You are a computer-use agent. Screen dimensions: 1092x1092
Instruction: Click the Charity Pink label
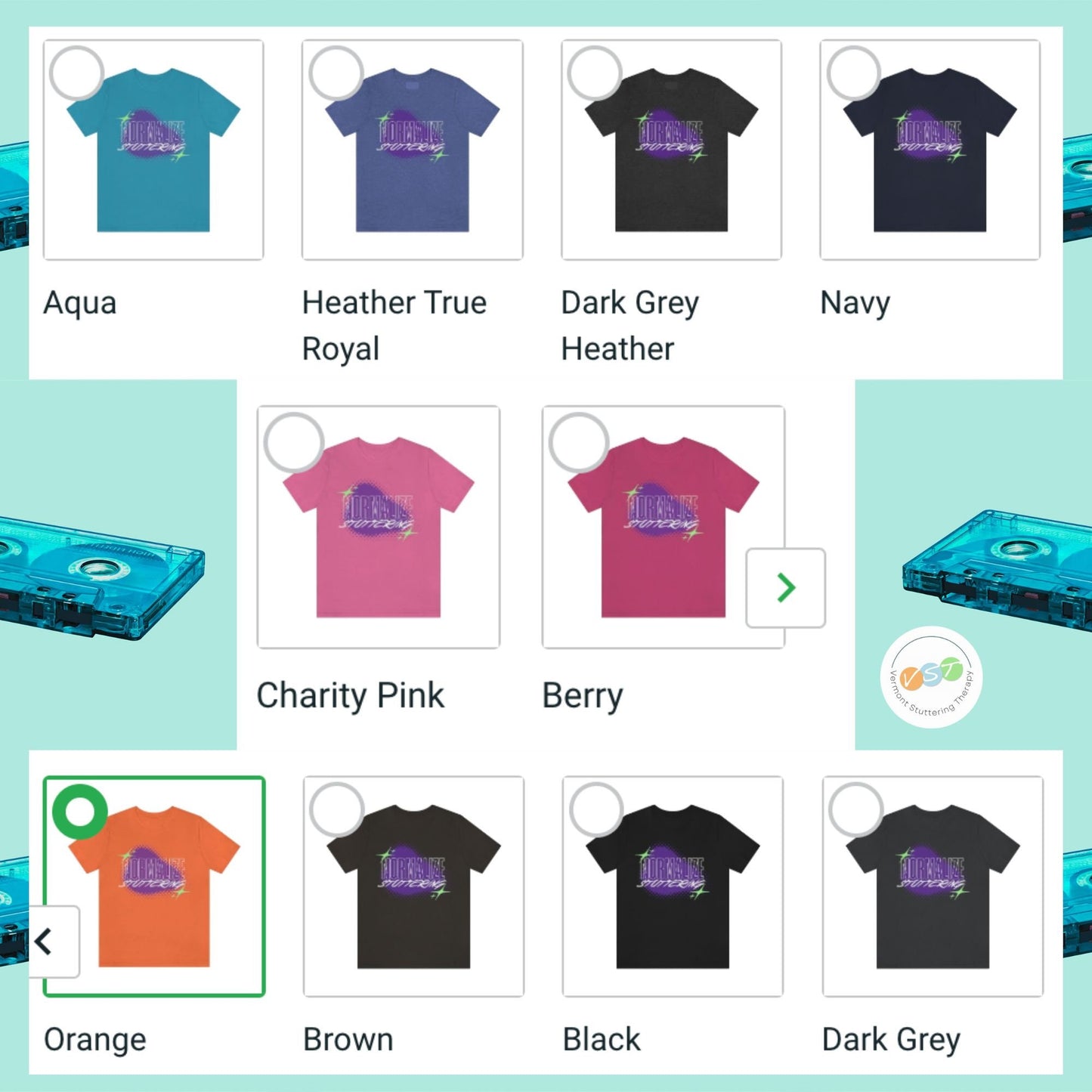[x=351, y=696]
